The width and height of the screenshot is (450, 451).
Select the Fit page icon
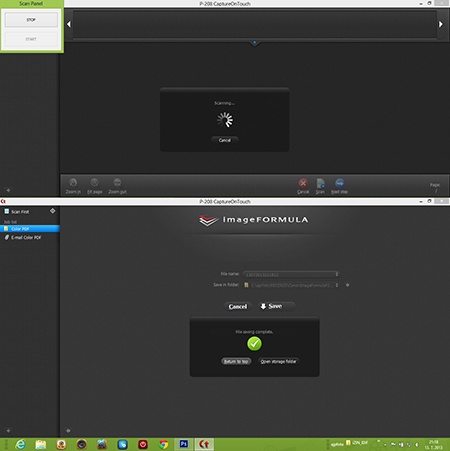tap(95, 182)
